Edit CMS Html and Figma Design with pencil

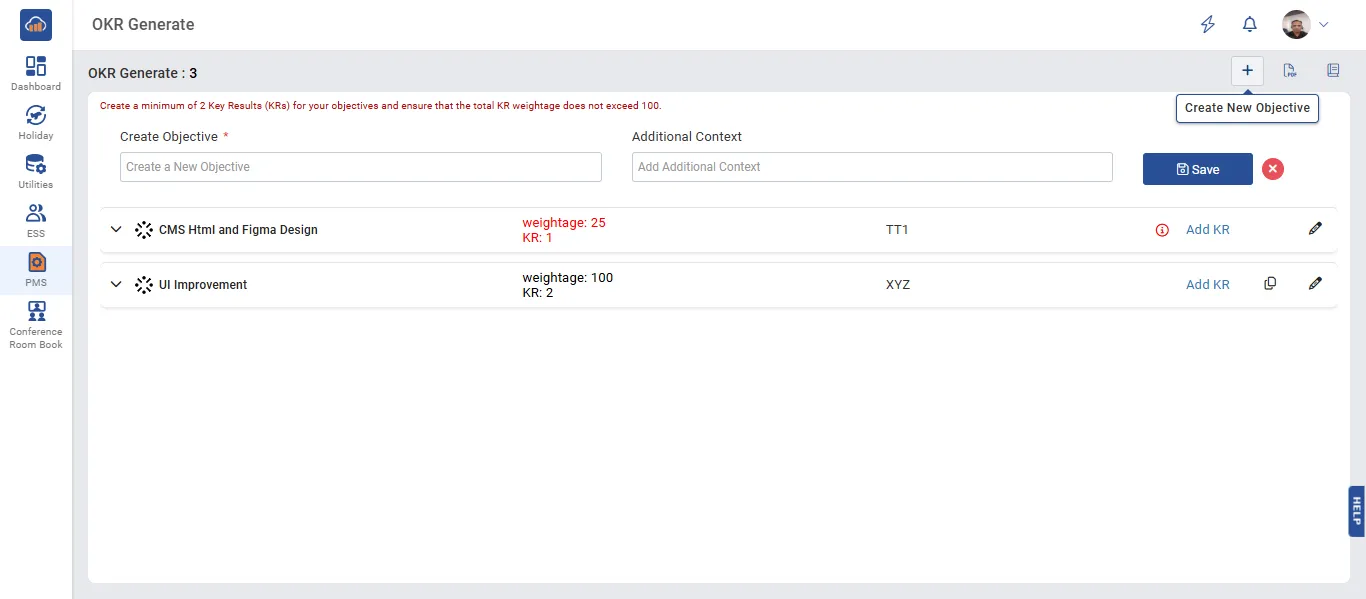pos(1315,229)
